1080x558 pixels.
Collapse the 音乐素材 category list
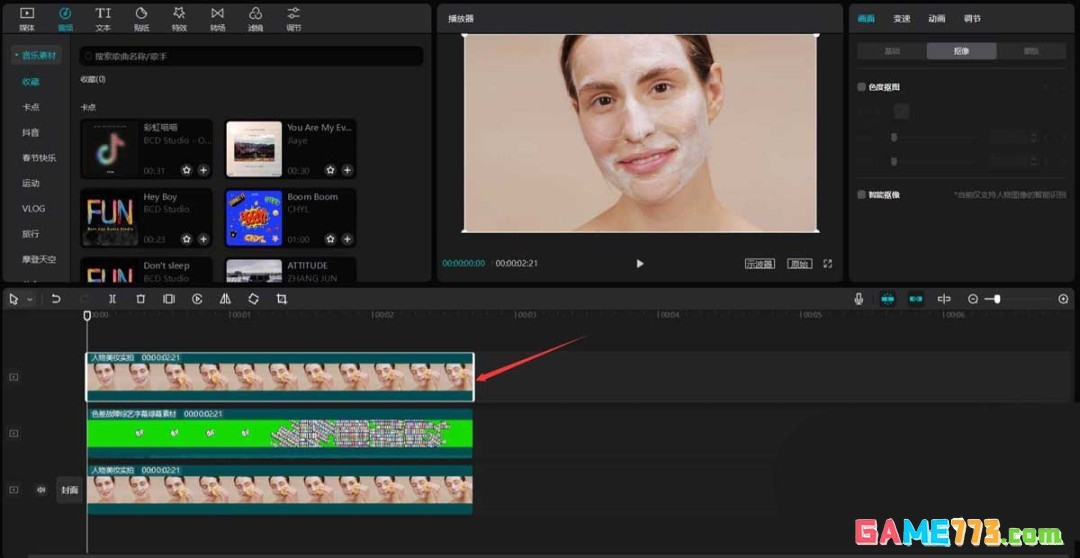tap(17, 55)
